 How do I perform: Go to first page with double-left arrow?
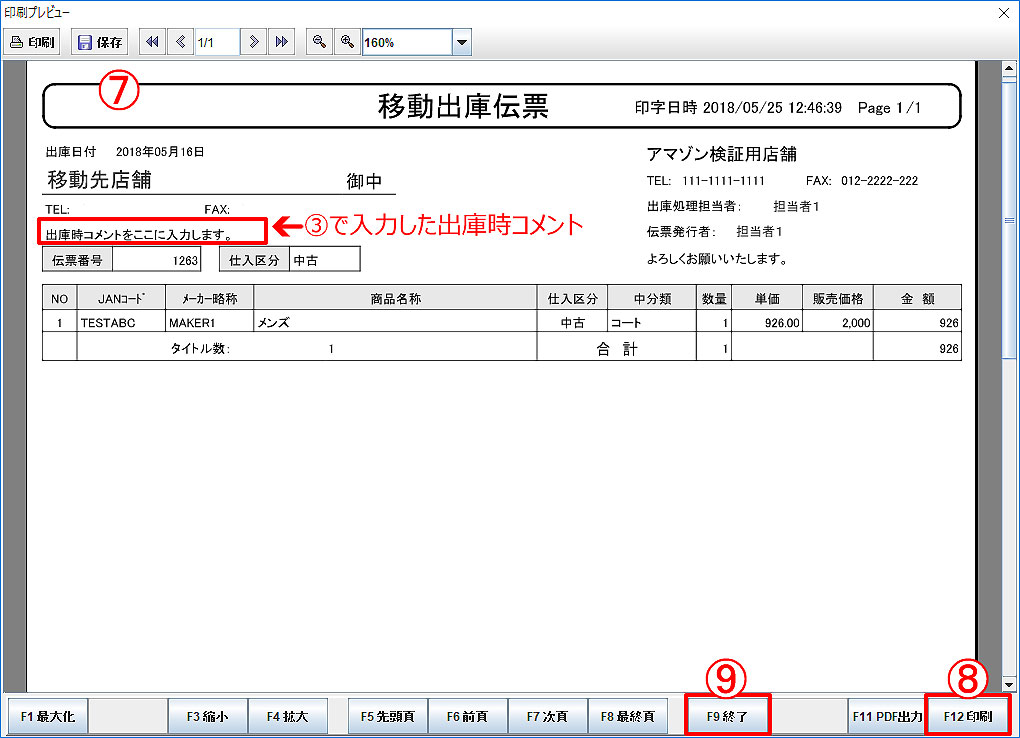point(152,42)
